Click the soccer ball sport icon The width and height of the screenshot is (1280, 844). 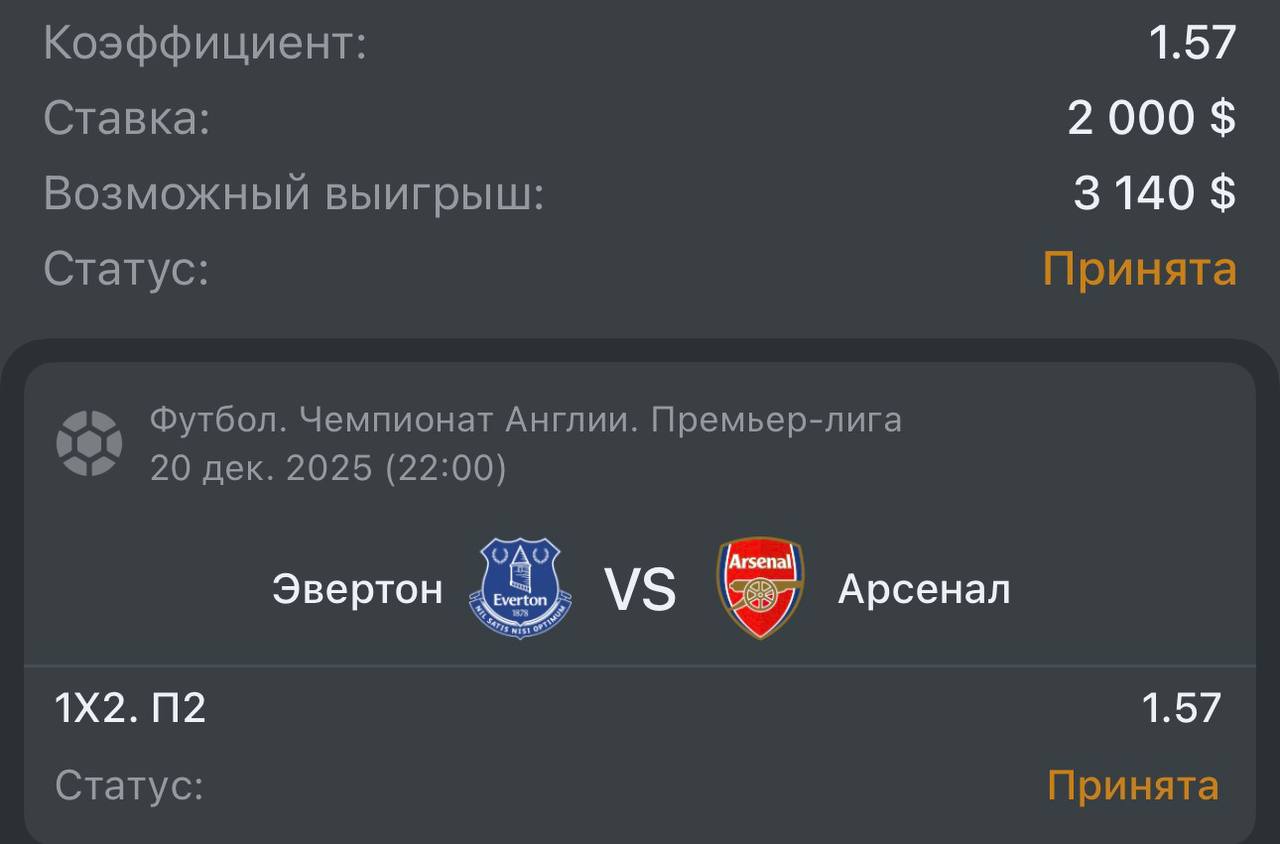click(90, 443)
